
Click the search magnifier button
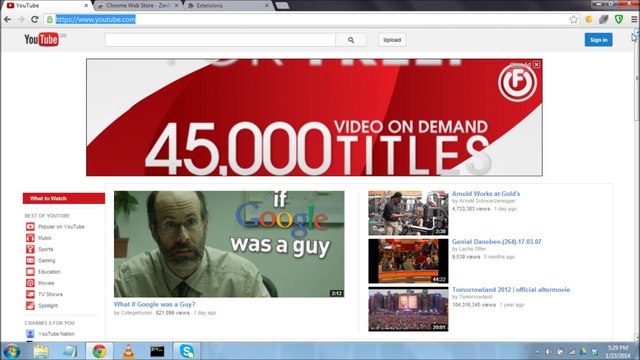click(351, 40)
